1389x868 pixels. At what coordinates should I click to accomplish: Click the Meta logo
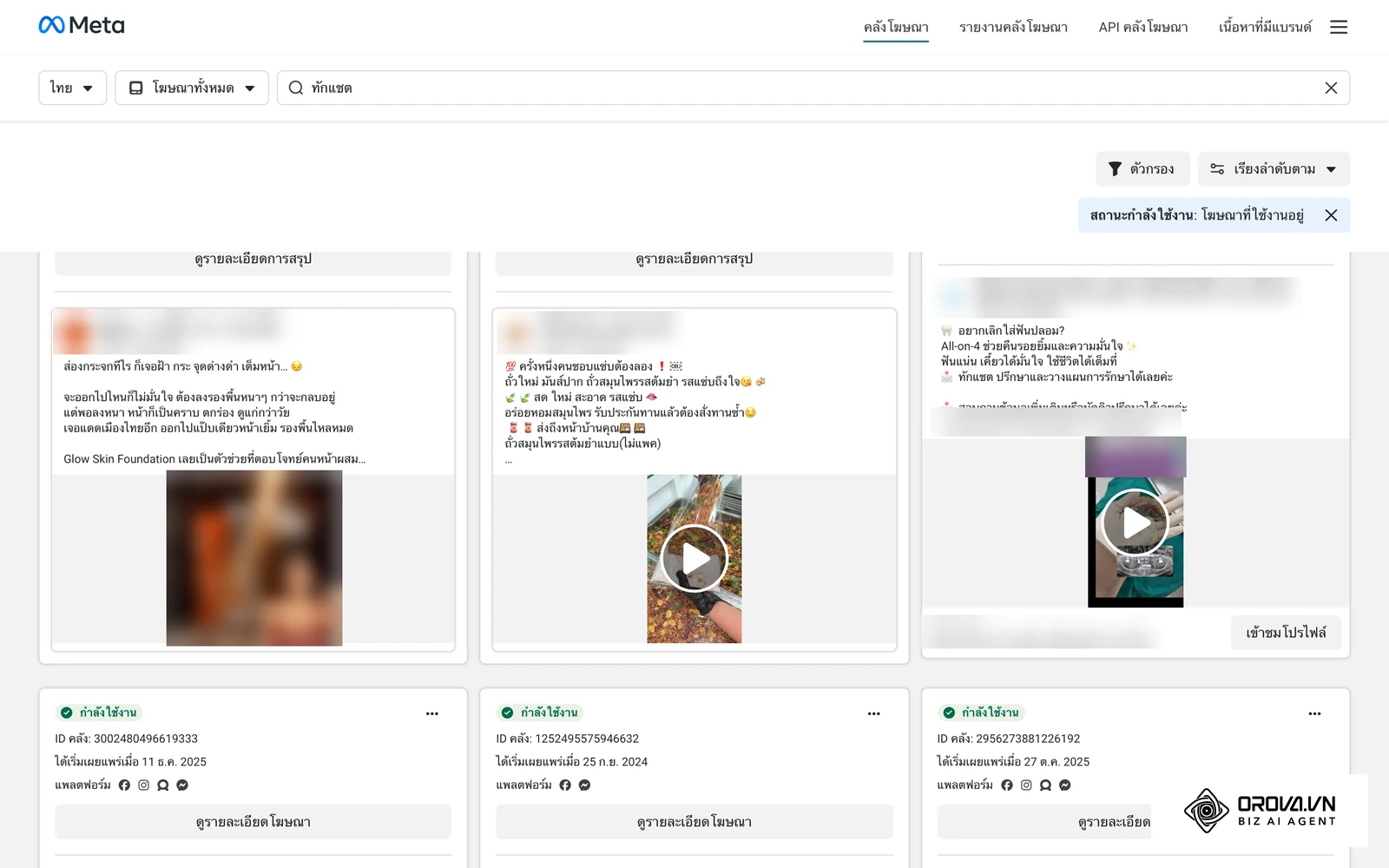82,25
